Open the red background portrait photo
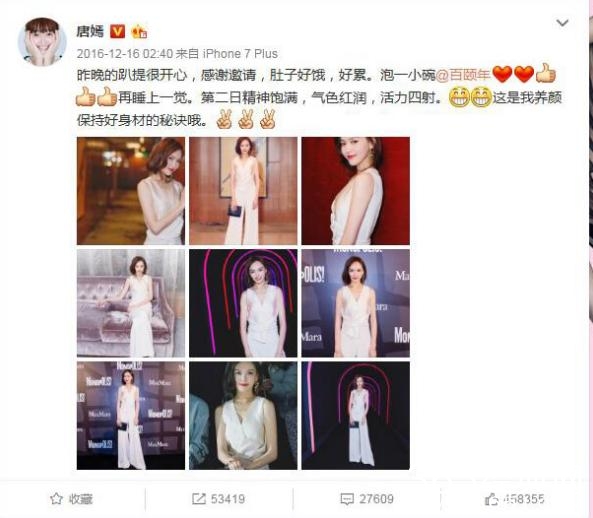This screenshot has width=593, height=518. [355, 191]
